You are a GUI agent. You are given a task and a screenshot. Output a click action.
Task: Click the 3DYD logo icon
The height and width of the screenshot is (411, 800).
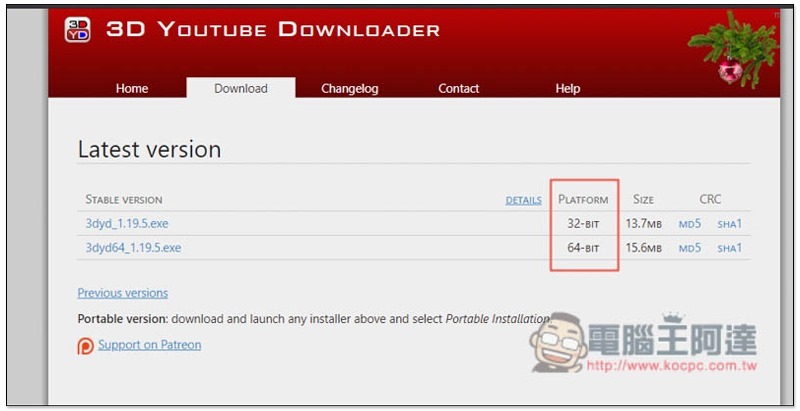point(78,30)
